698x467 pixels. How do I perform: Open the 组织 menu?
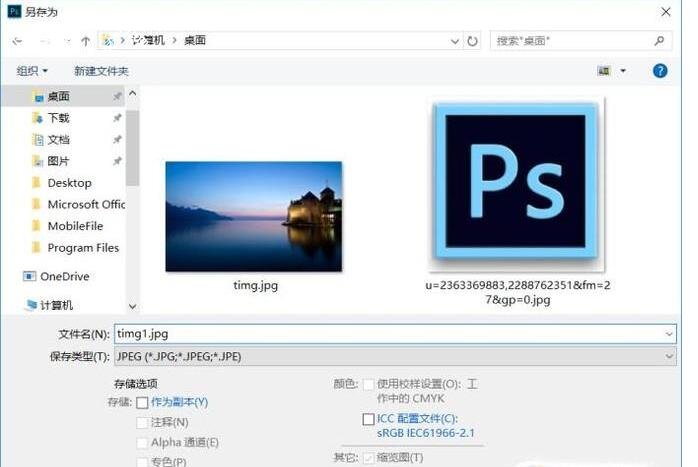click(x=32, y=71)
